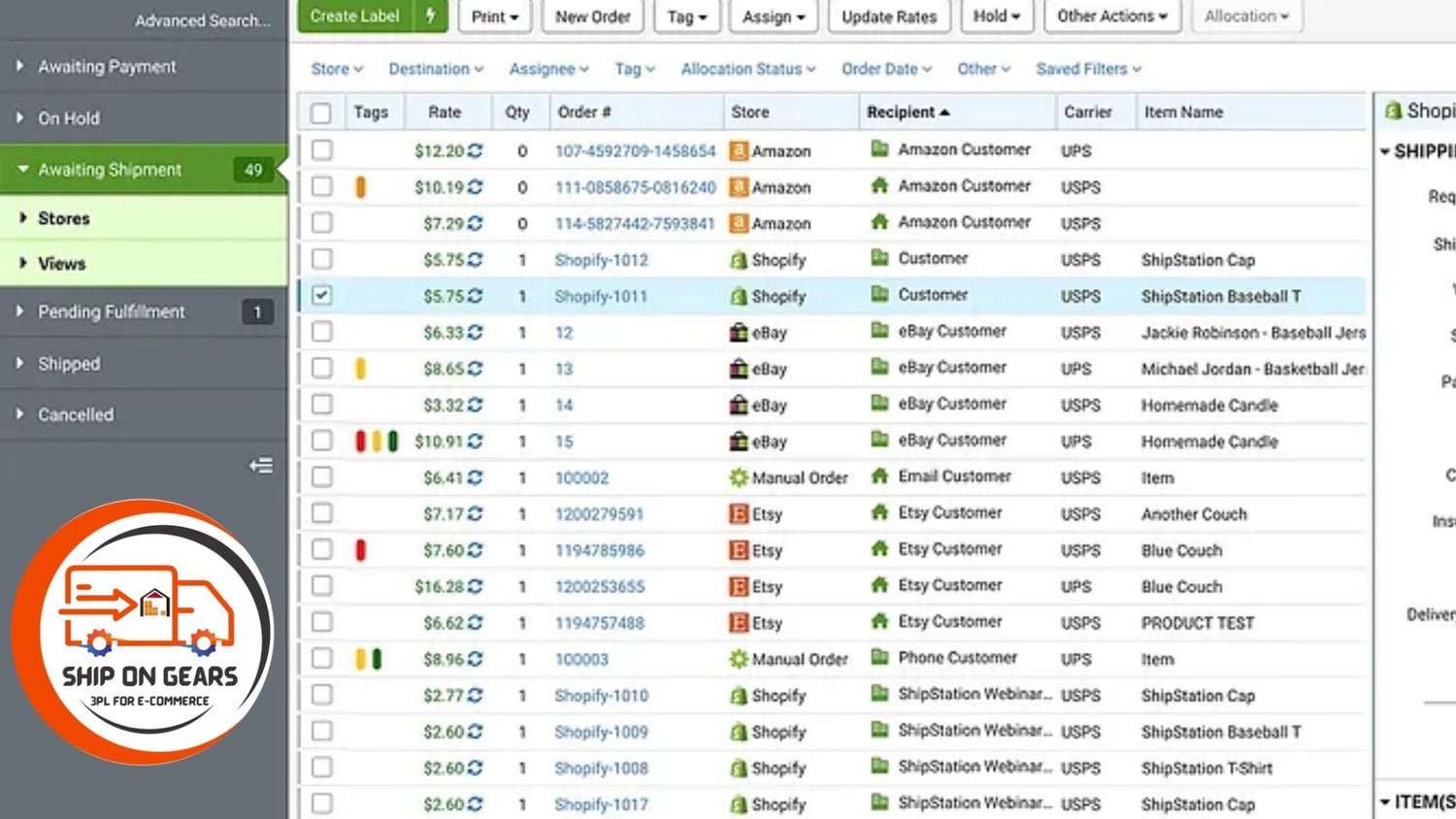This screenshot has height=819, width=1456.
Task: Open Allocation Status filter dropdown
Action: (x=748, y=69)
